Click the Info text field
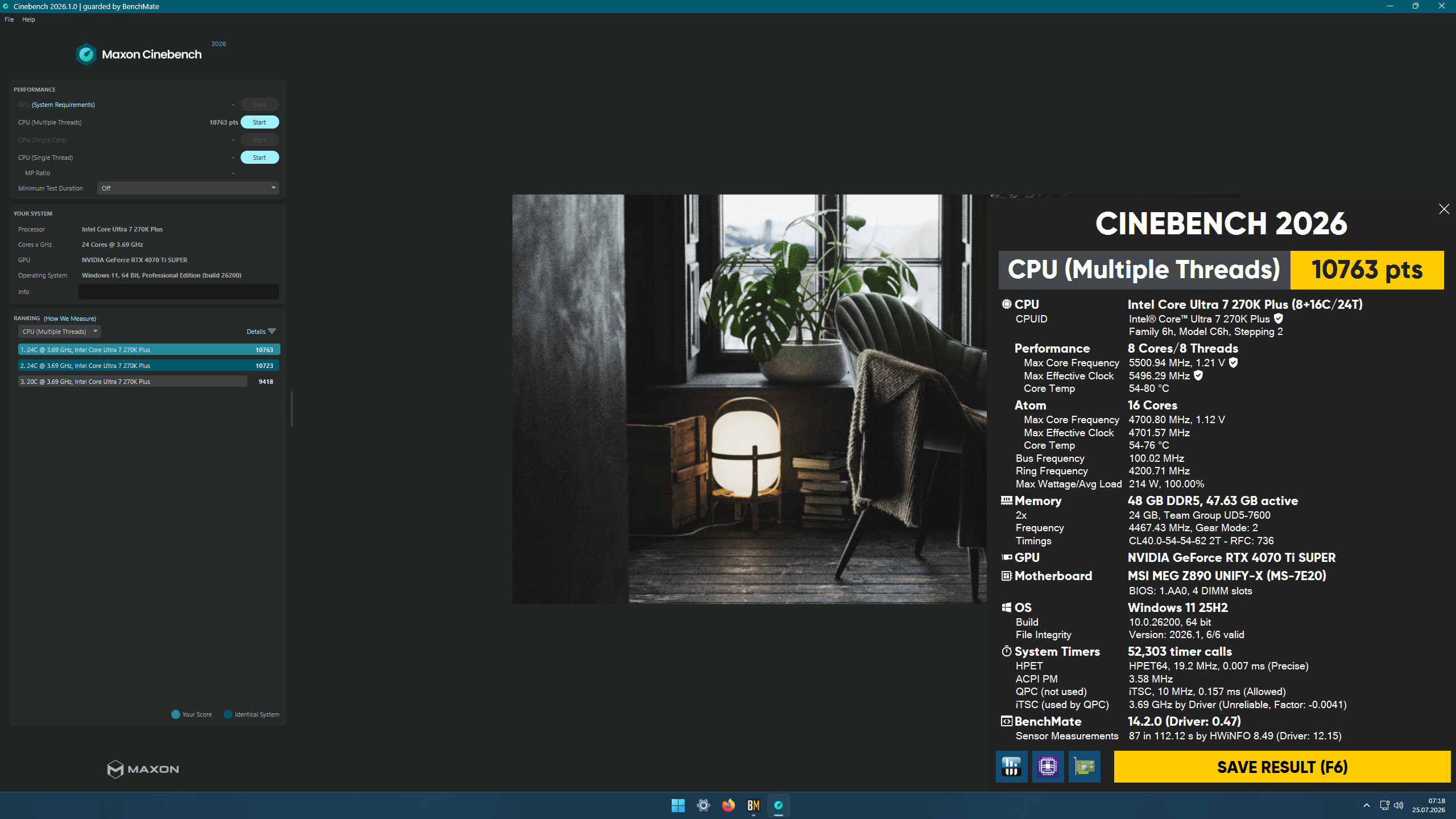Viewport: 1456px width, 819px height. [x=179, y=292]
